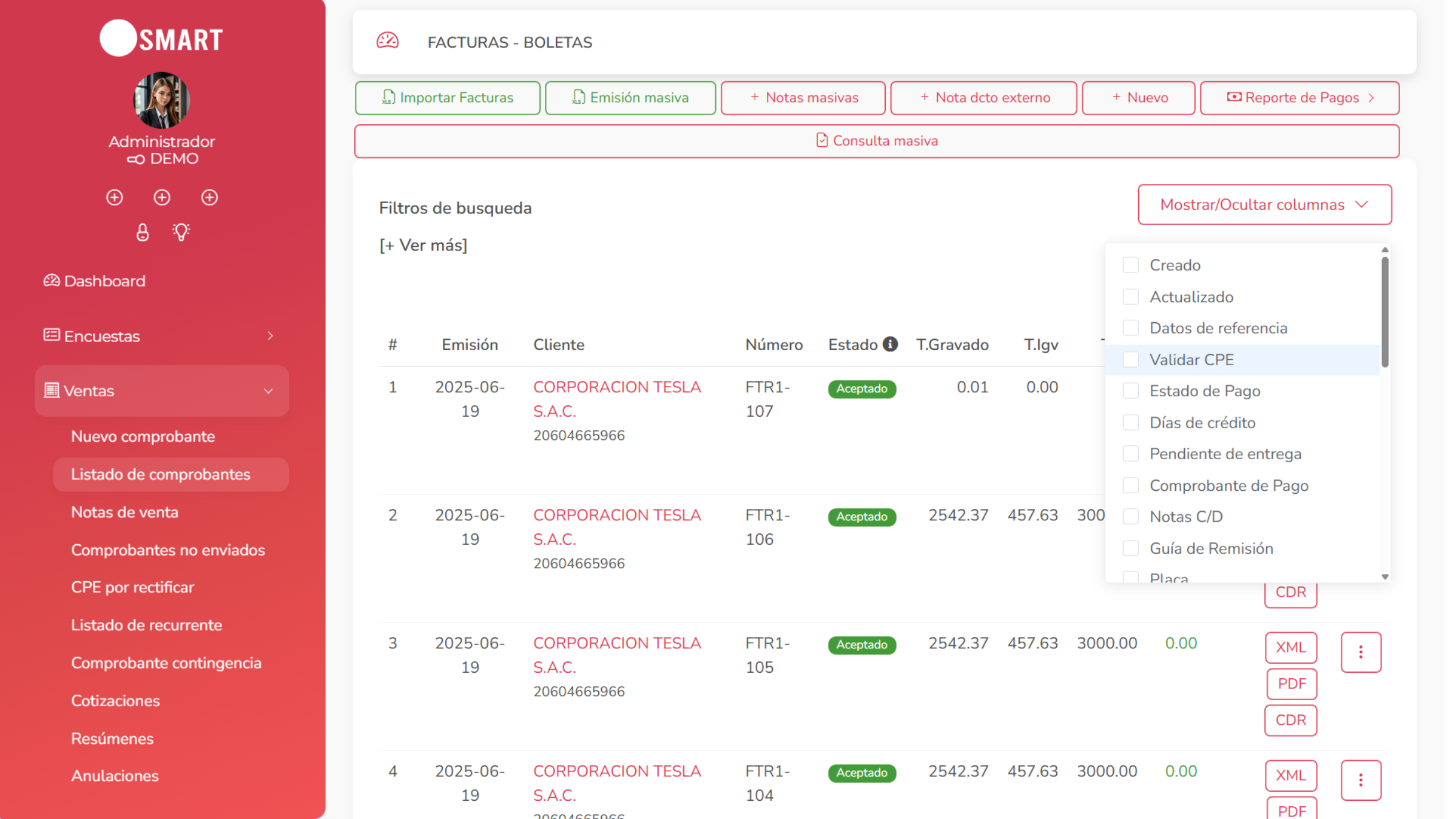
Task: Click the administrator profile avatar
Action: 161,100
